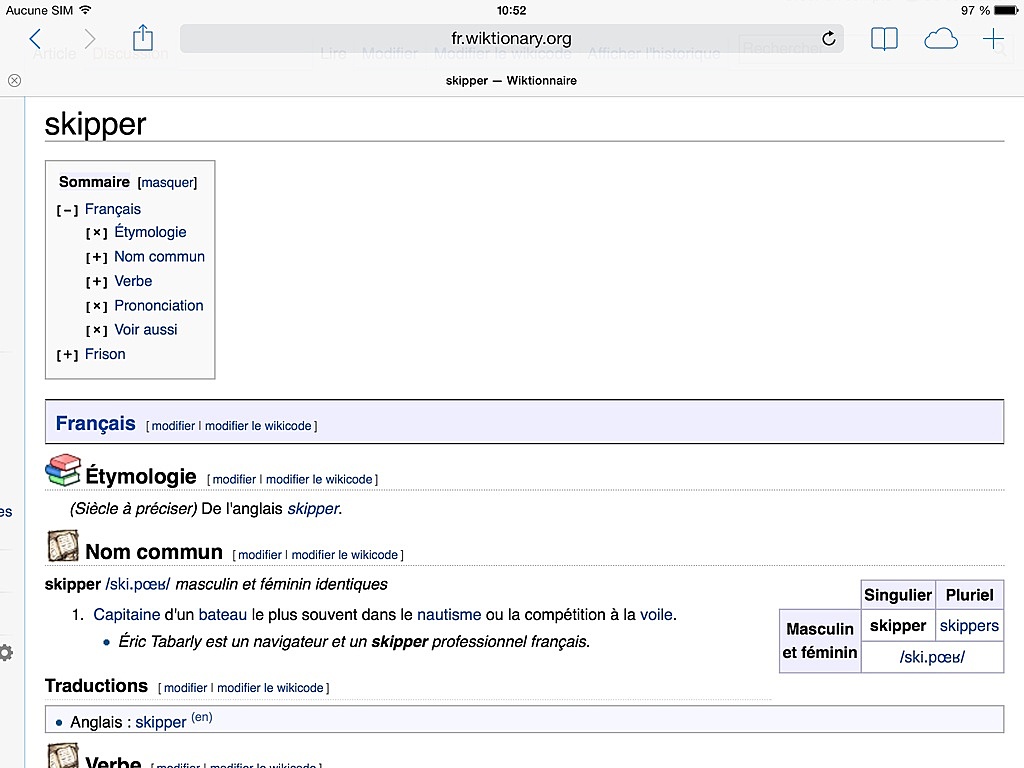Jump to Frison in the Sommaire
Screen dimensions: 1024x768
[x=105, y=354]
